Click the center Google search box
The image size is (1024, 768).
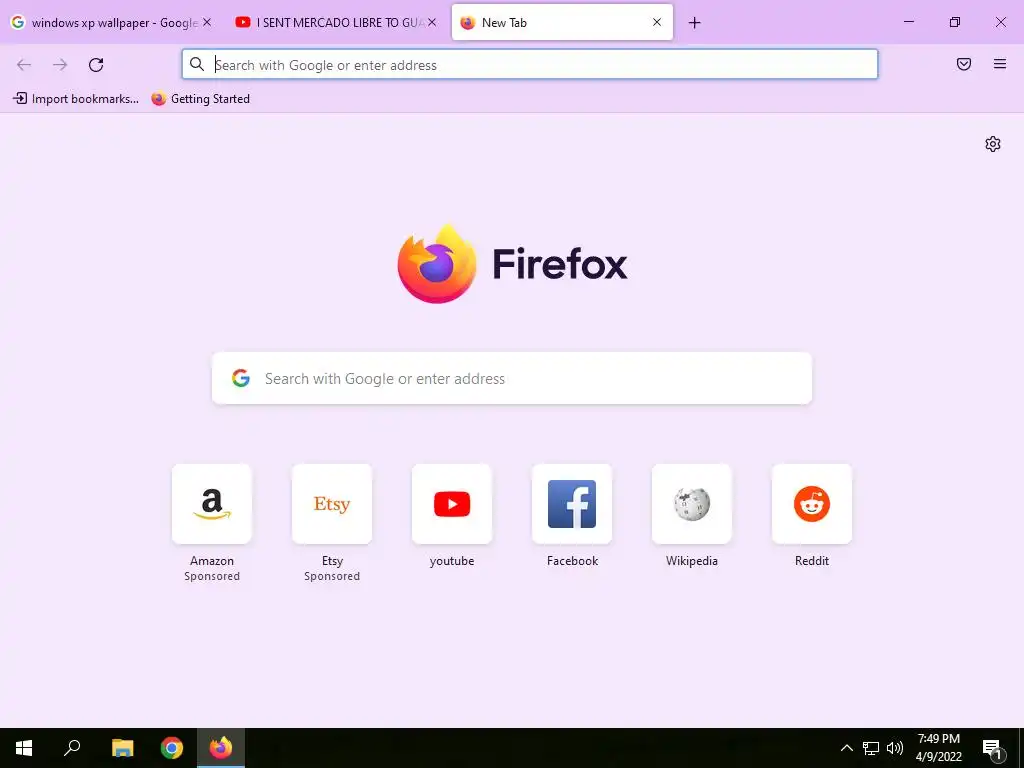coord(512,378)
